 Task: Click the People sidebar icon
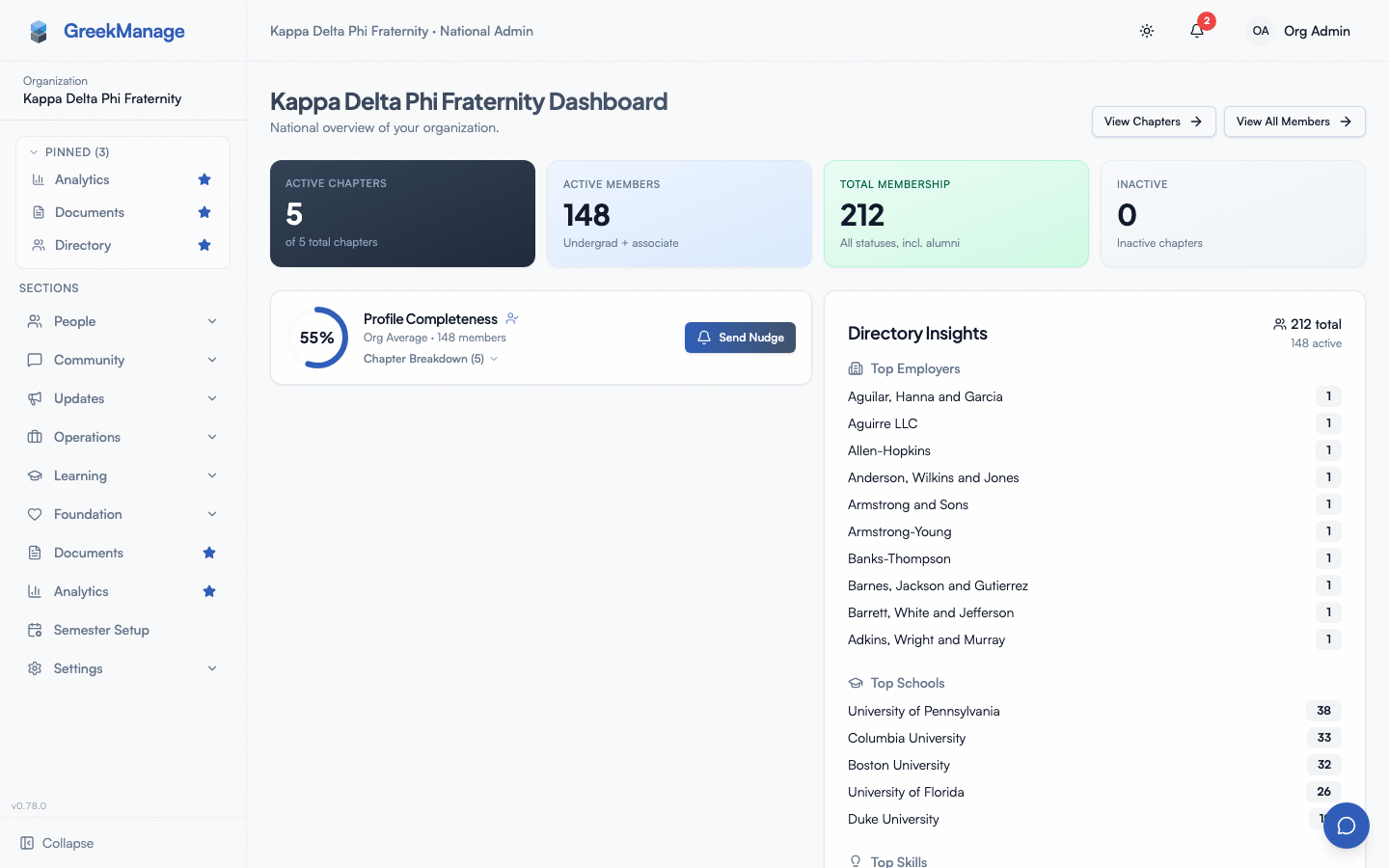(x=35, y=321)
